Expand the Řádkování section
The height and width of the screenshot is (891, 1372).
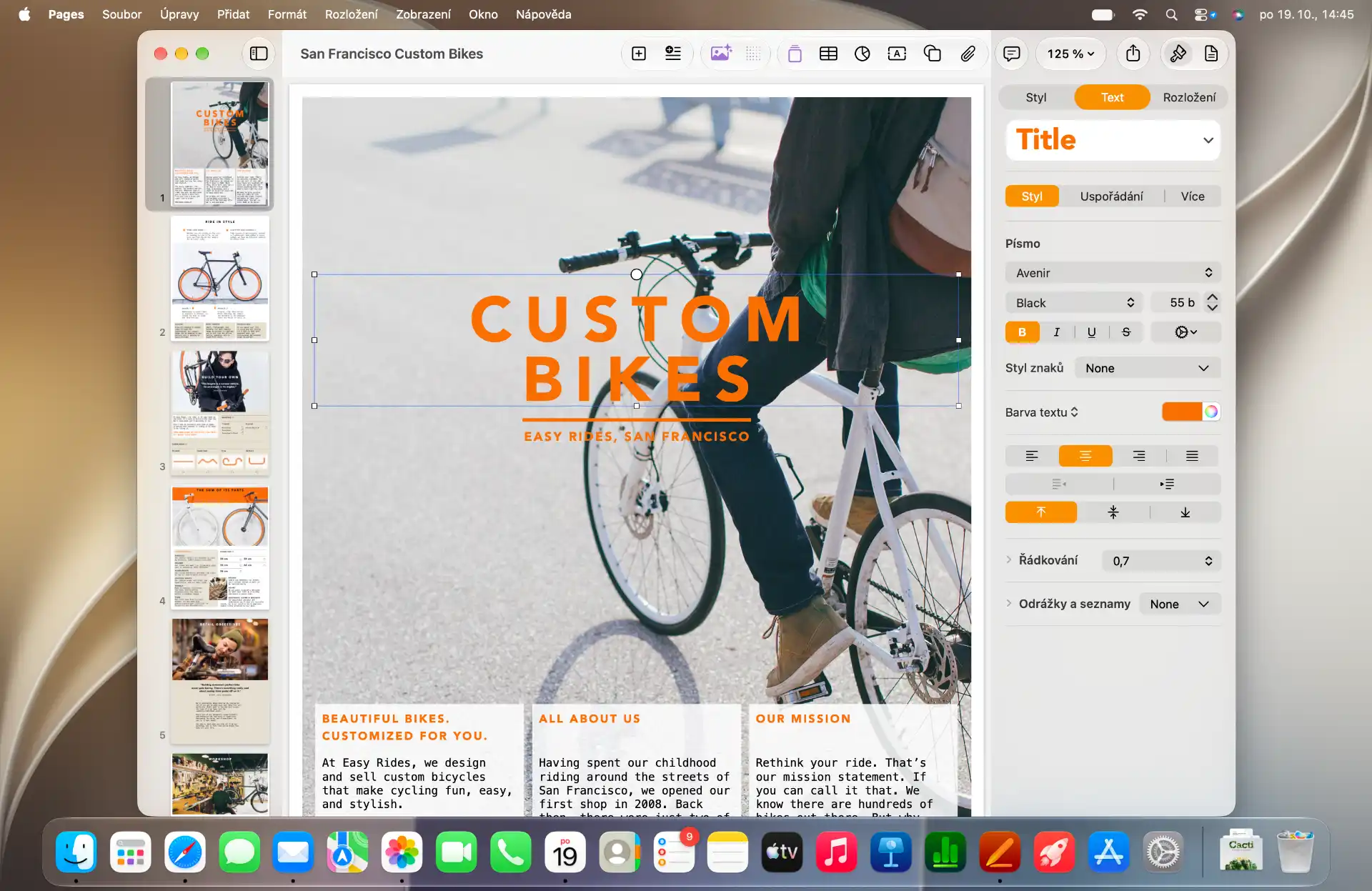pyautogui.click(x=1009, y=560)
